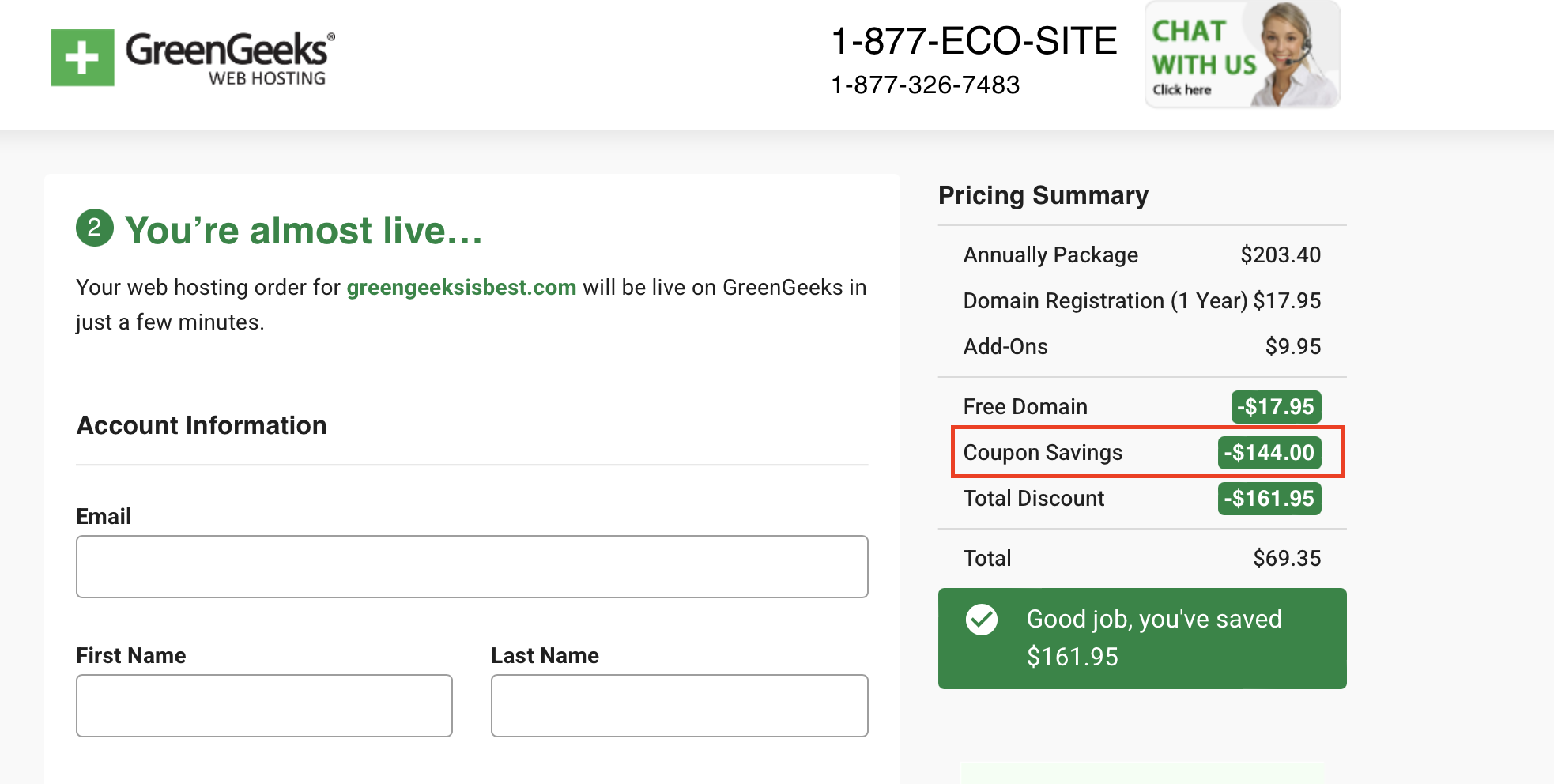Click the Total amount $69.35
Viewport: 1554px width, 784px height.
coord(1287,558)
